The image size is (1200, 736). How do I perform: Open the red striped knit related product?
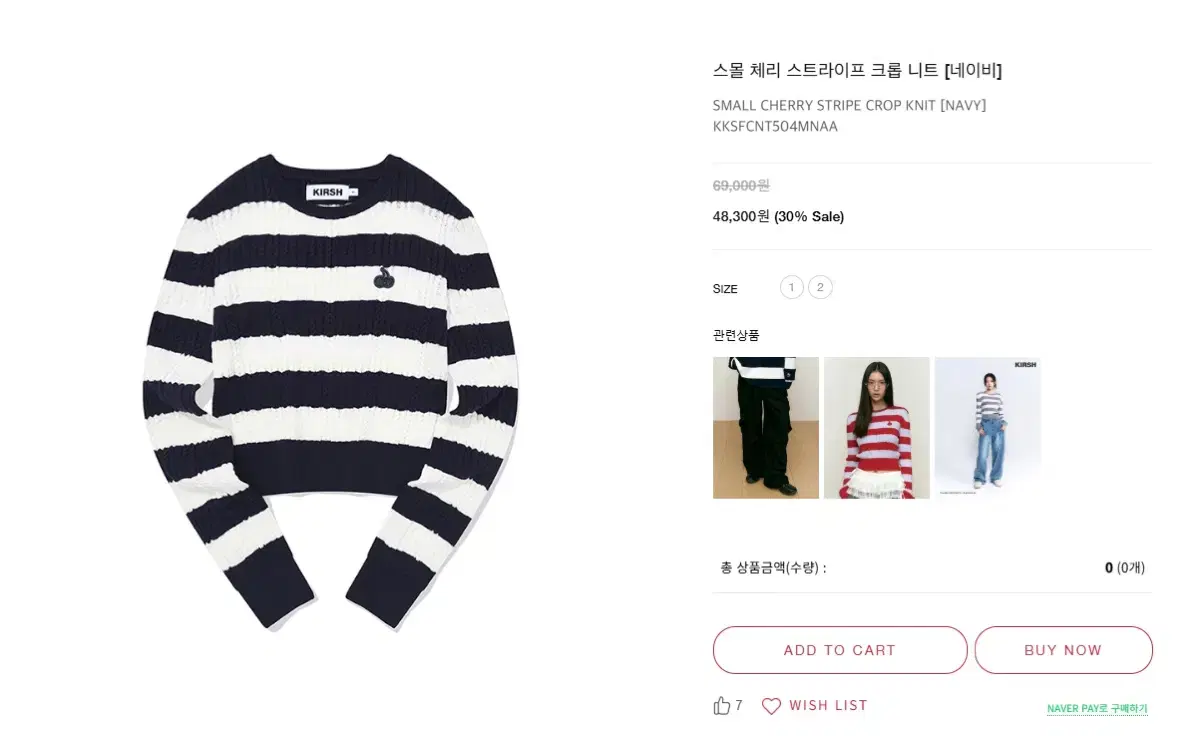click(x=877, y=427)
